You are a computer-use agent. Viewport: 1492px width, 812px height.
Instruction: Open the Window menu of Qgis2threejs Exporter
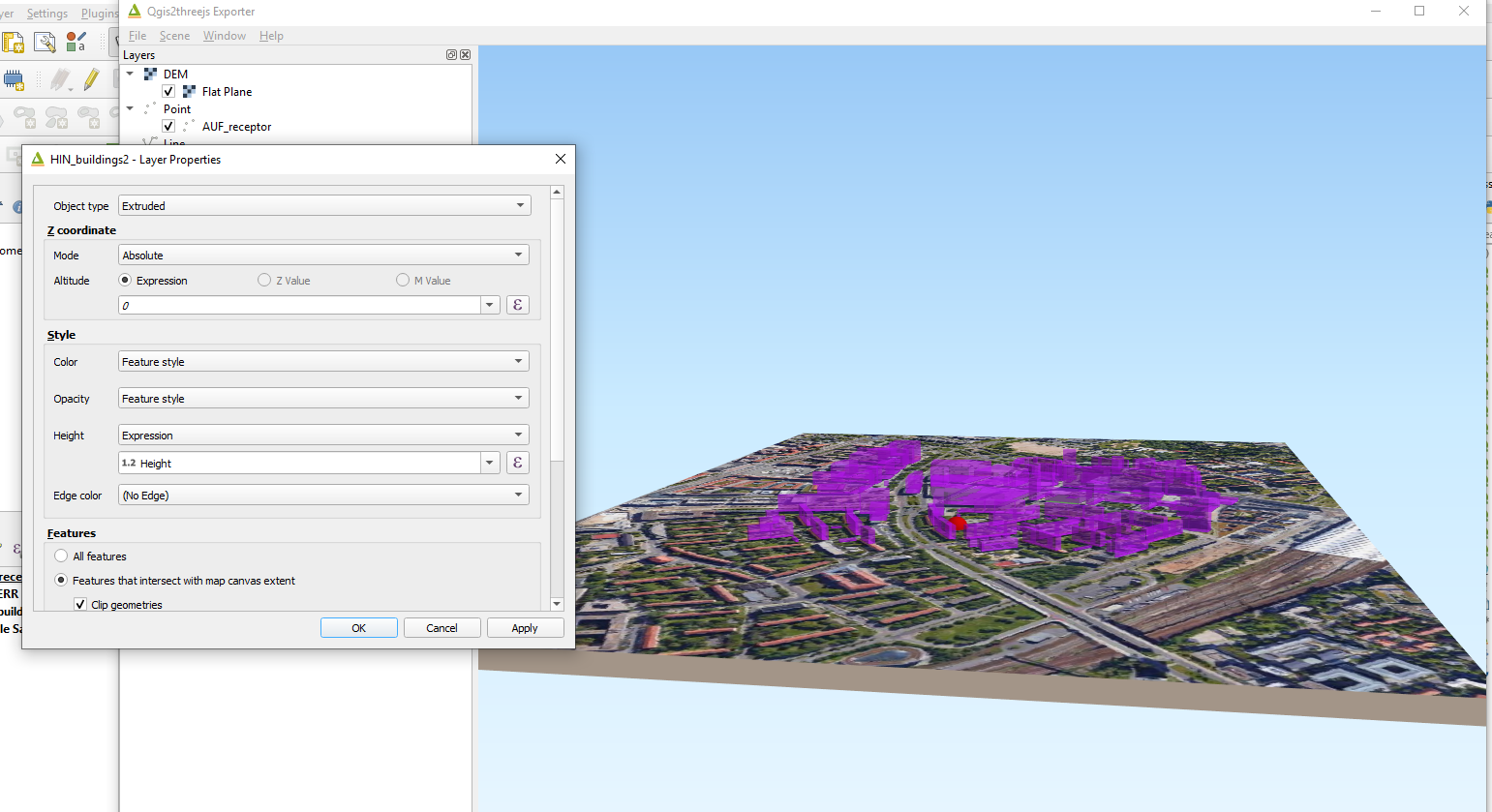click(x=224, y=35)
